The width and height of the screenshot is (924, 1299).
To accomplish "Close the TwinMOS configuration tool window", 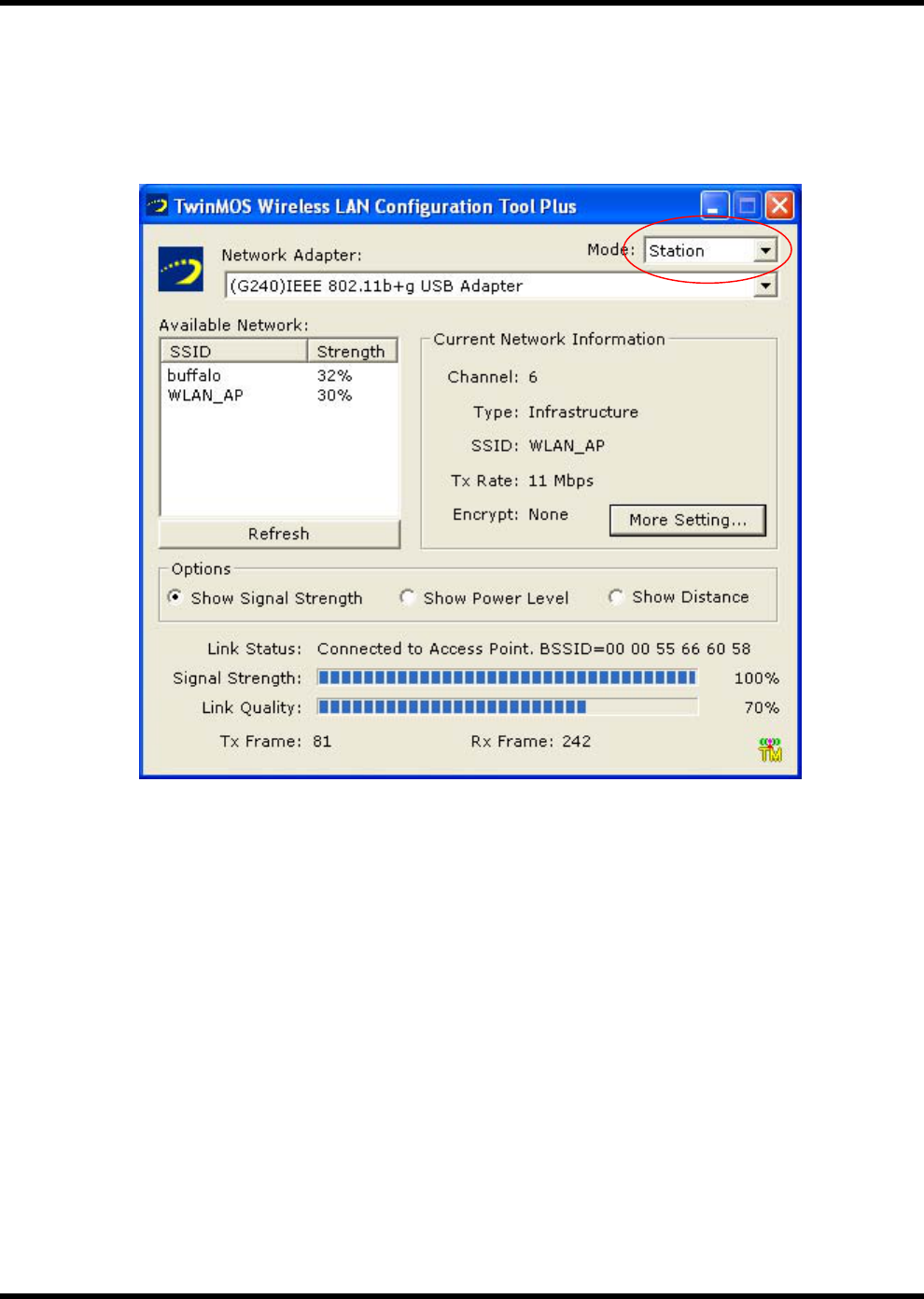I will click(779, 205).
